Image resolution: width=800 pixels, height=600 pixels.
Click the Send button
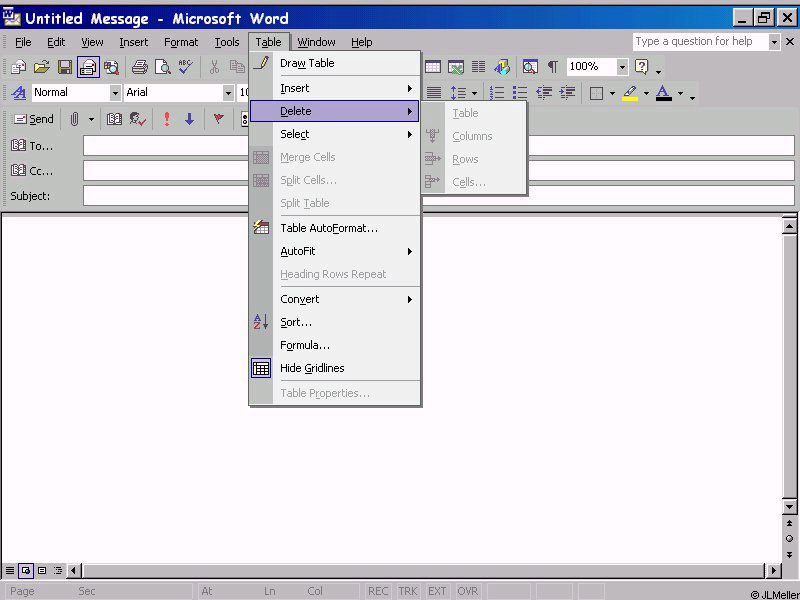pyautogui.click(x=34, y=119)
